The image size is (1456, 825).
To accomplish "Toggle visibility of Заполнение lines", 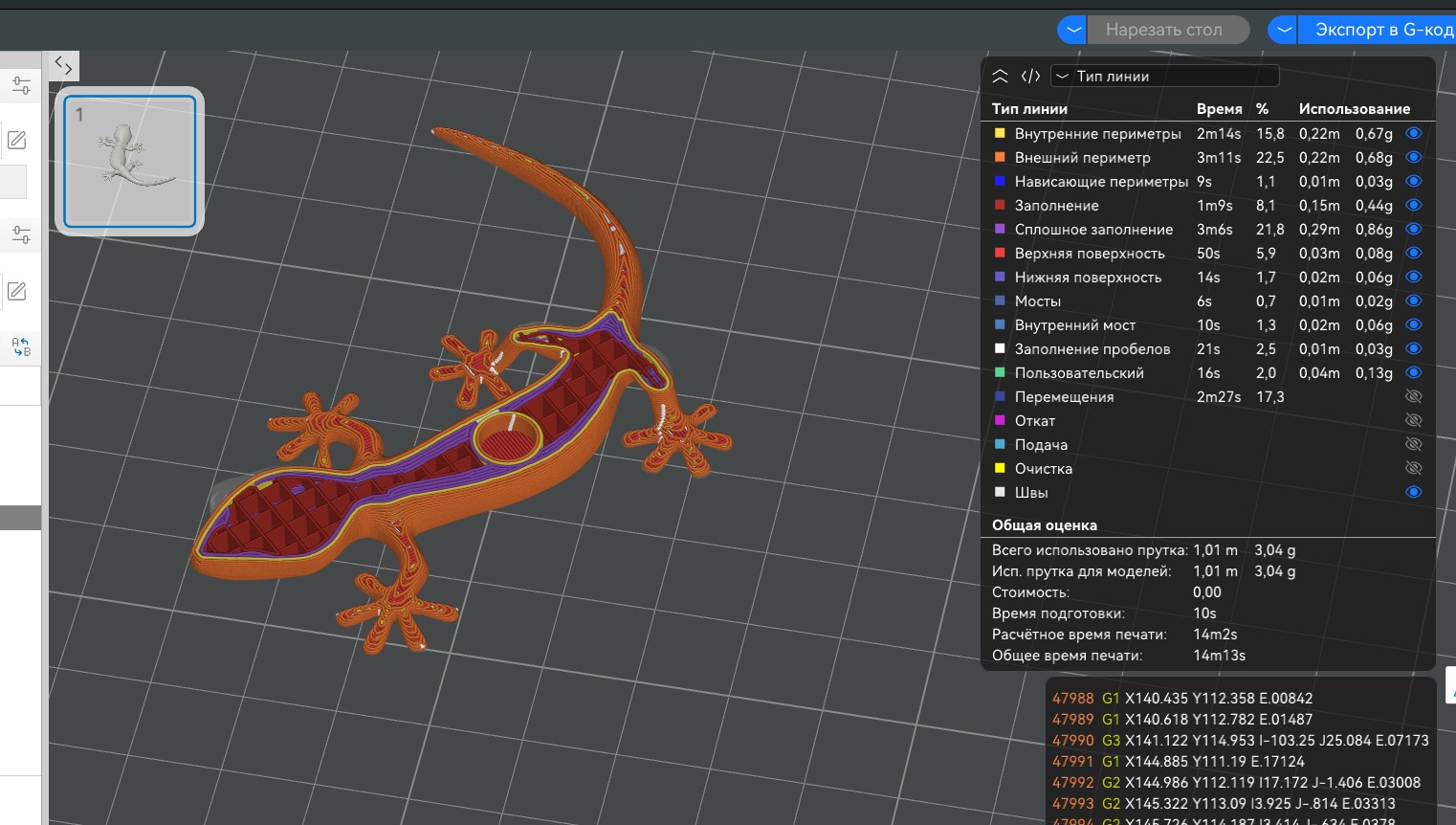I will [1413, 205].
